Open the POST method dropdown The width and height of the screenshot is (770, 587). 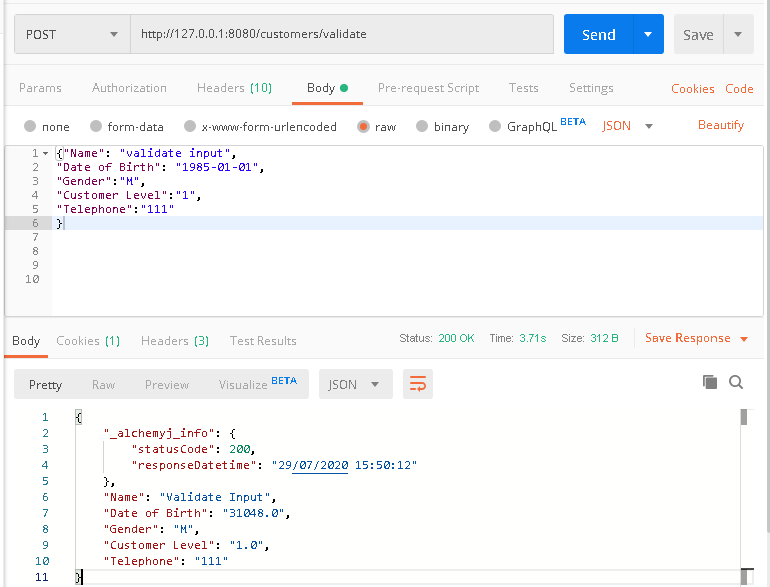pos(72,34)
